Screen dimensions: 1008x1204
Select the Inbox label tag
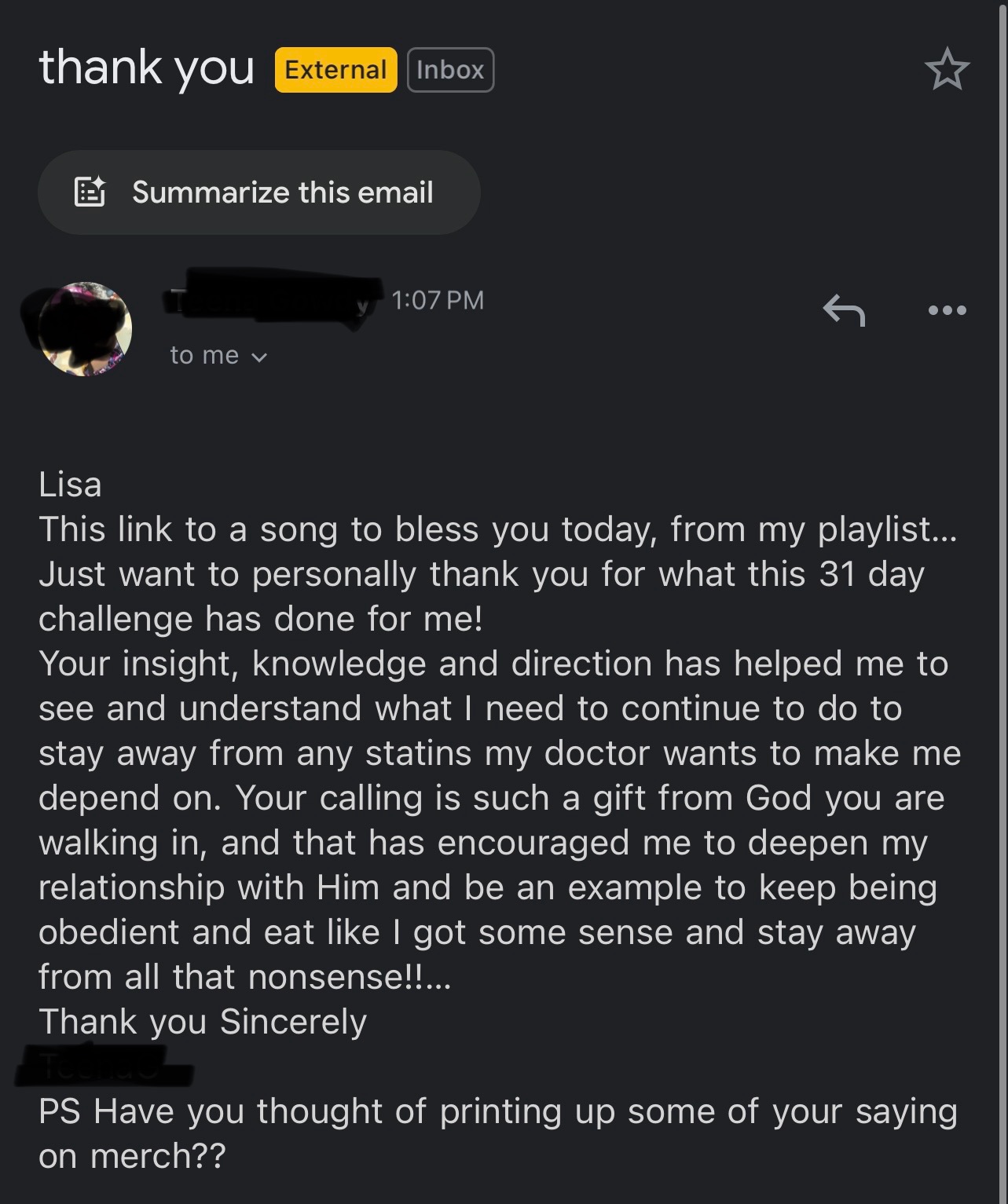[450, 70]
